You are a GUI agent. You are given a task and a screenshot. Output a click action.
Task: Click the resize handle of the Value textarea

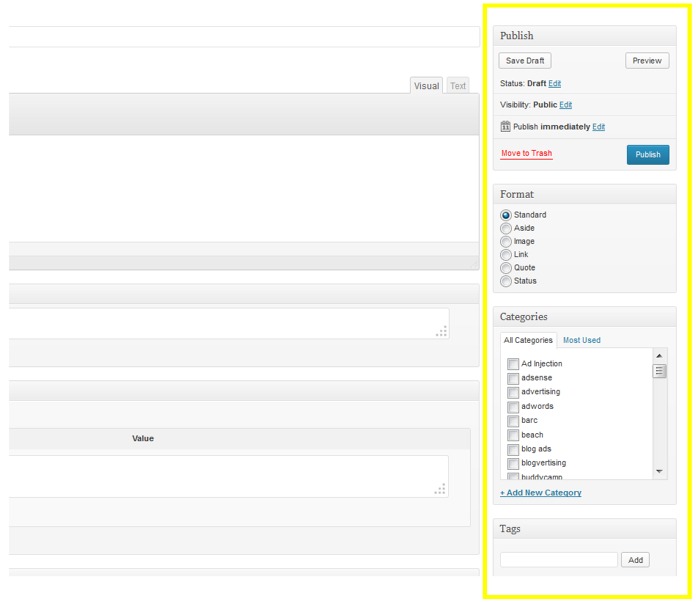click(440, 489)
